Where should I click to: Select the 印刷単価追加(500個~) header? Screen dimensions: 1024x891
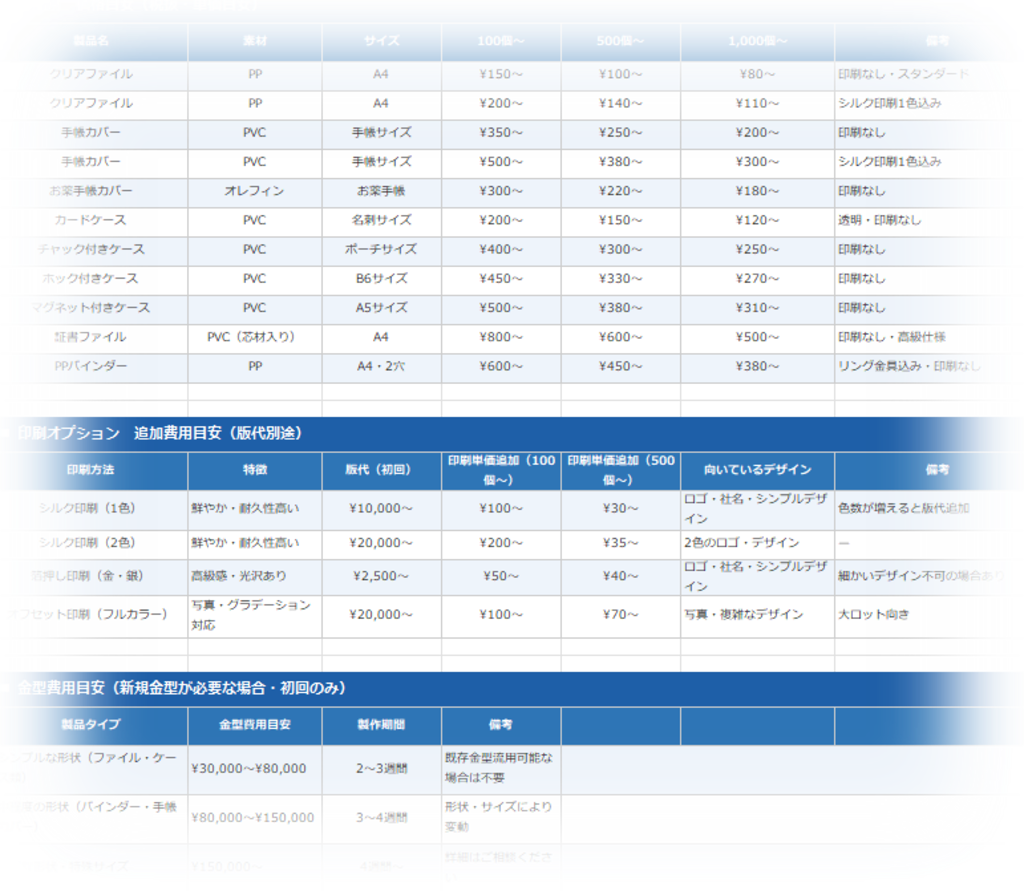click(x=620, y=470)
